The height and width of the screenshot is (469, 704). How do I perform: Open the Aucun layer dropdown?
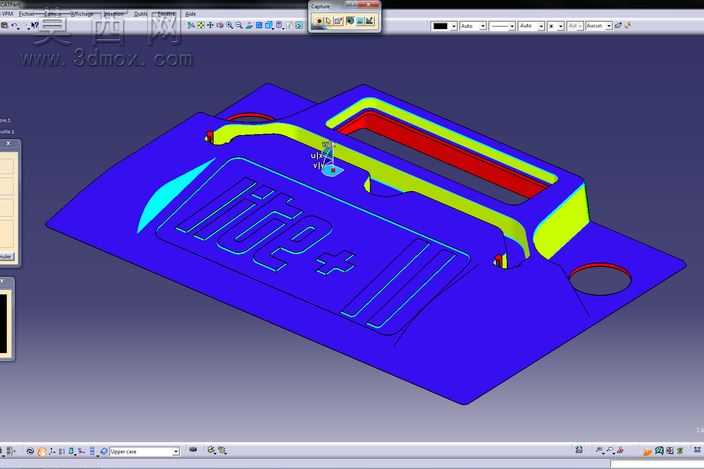tap(599, 26)
